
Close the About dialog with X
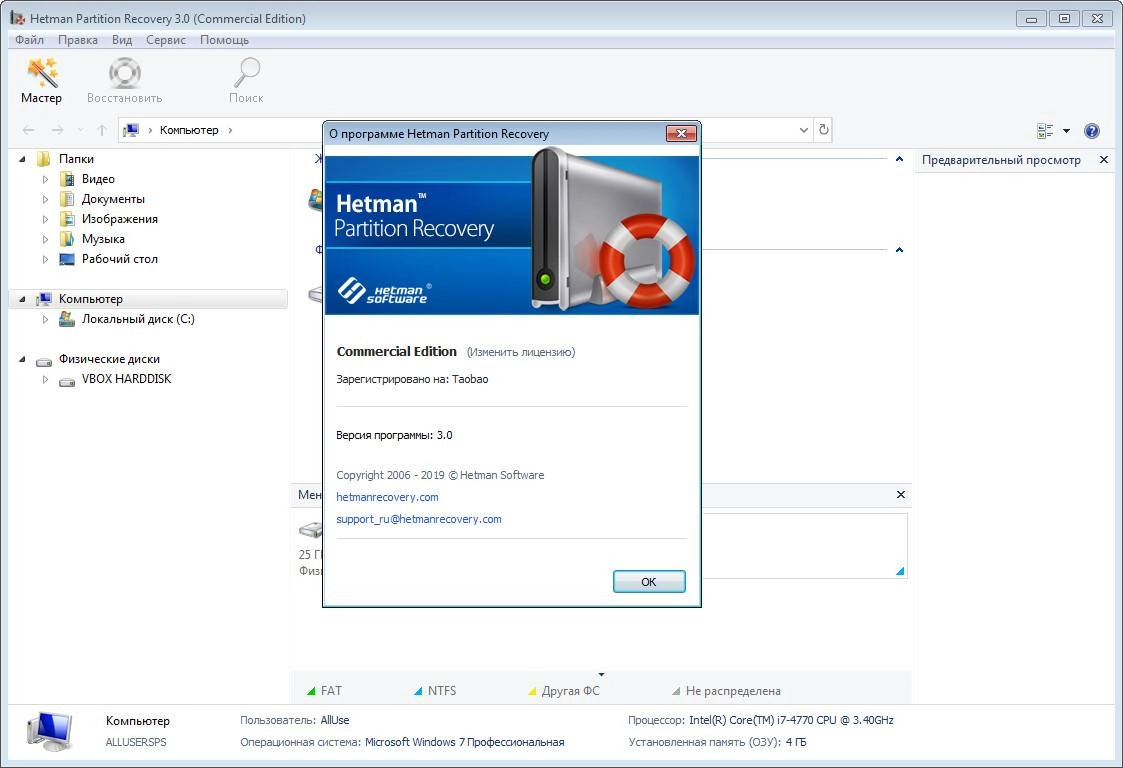click(681, 133)
